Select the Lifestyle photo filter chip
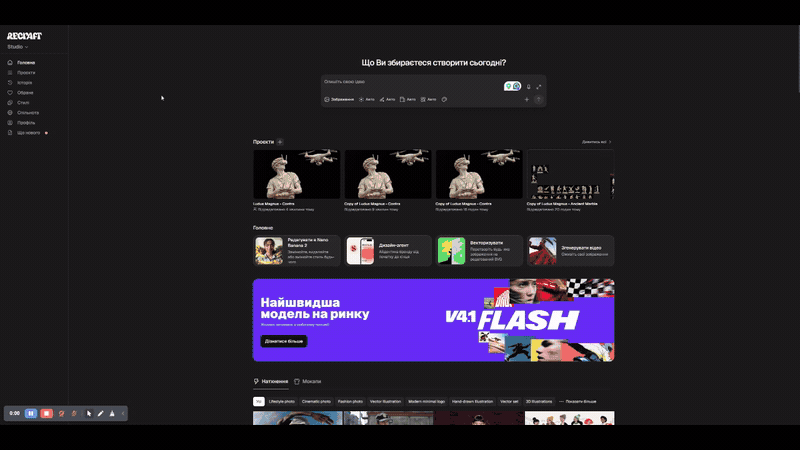 click(x=282, y=402)
